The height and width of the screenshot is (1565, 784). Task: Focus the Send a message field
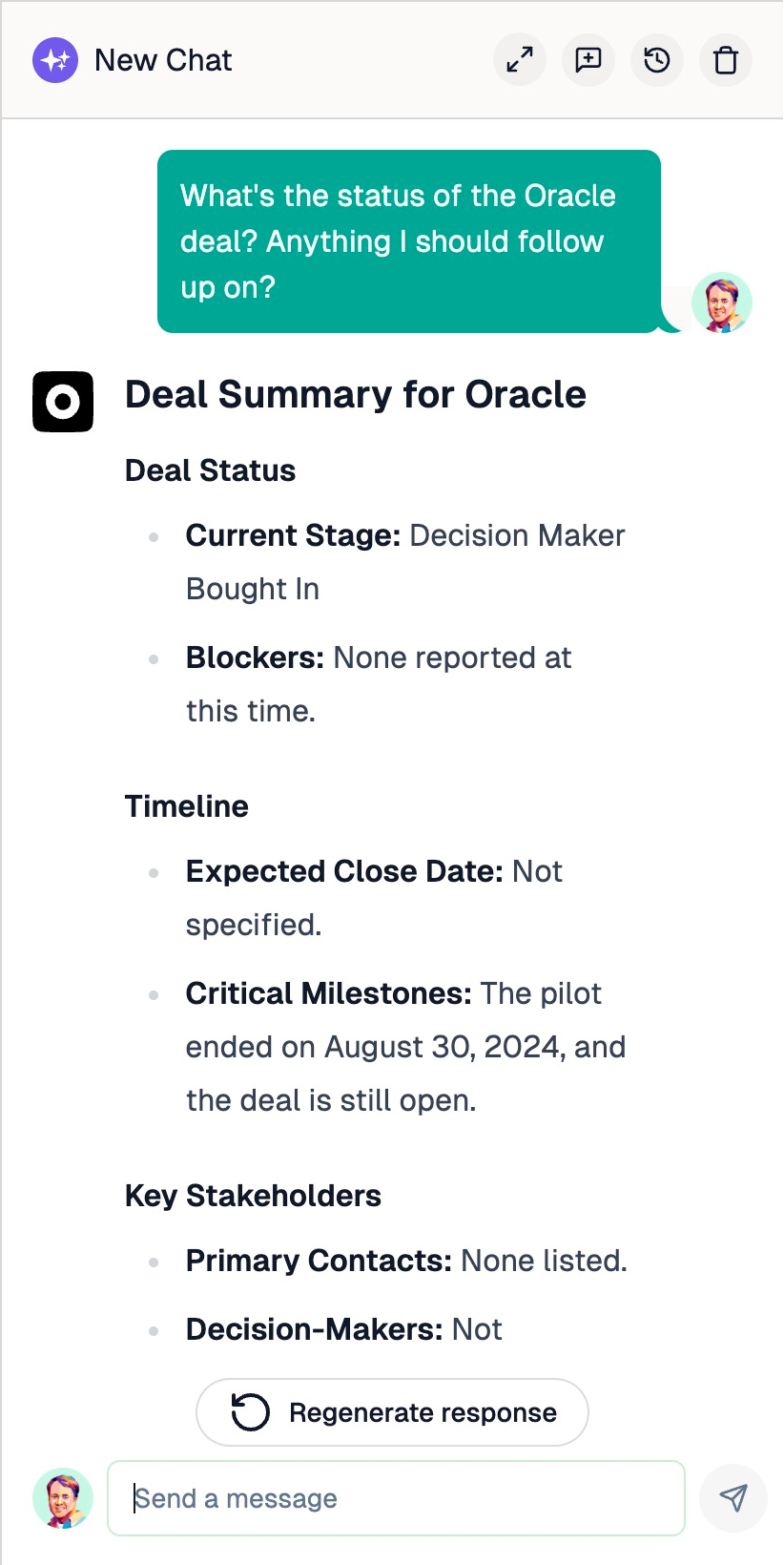tap(396, 1498)
